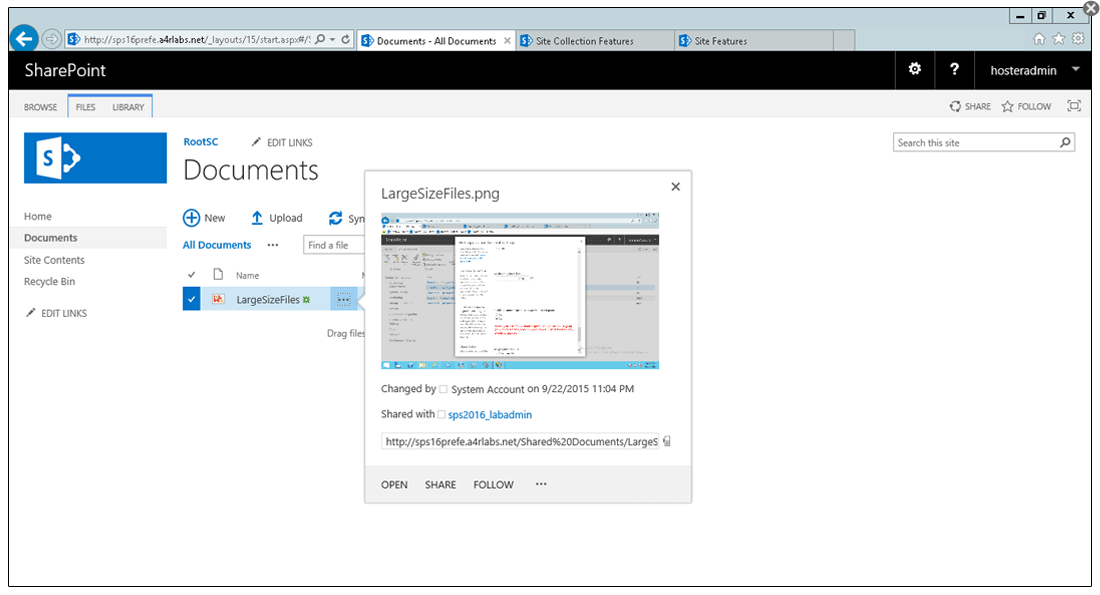Screen dimensions: 1100x595
Task: Uncheck the LargeSizeFiles row checkbox
Action: pyautogui.click(x=192, y=299)
